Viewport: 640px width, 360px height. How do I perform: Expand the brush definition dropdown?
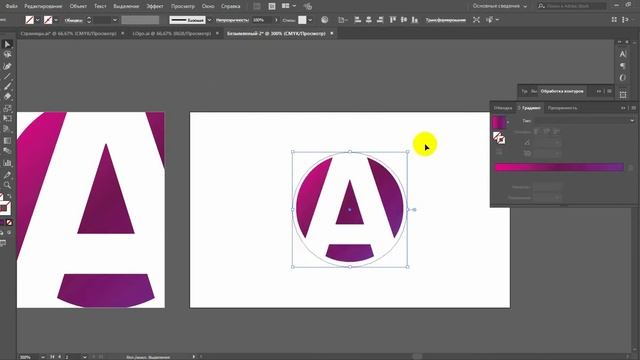tap(209, 20)
